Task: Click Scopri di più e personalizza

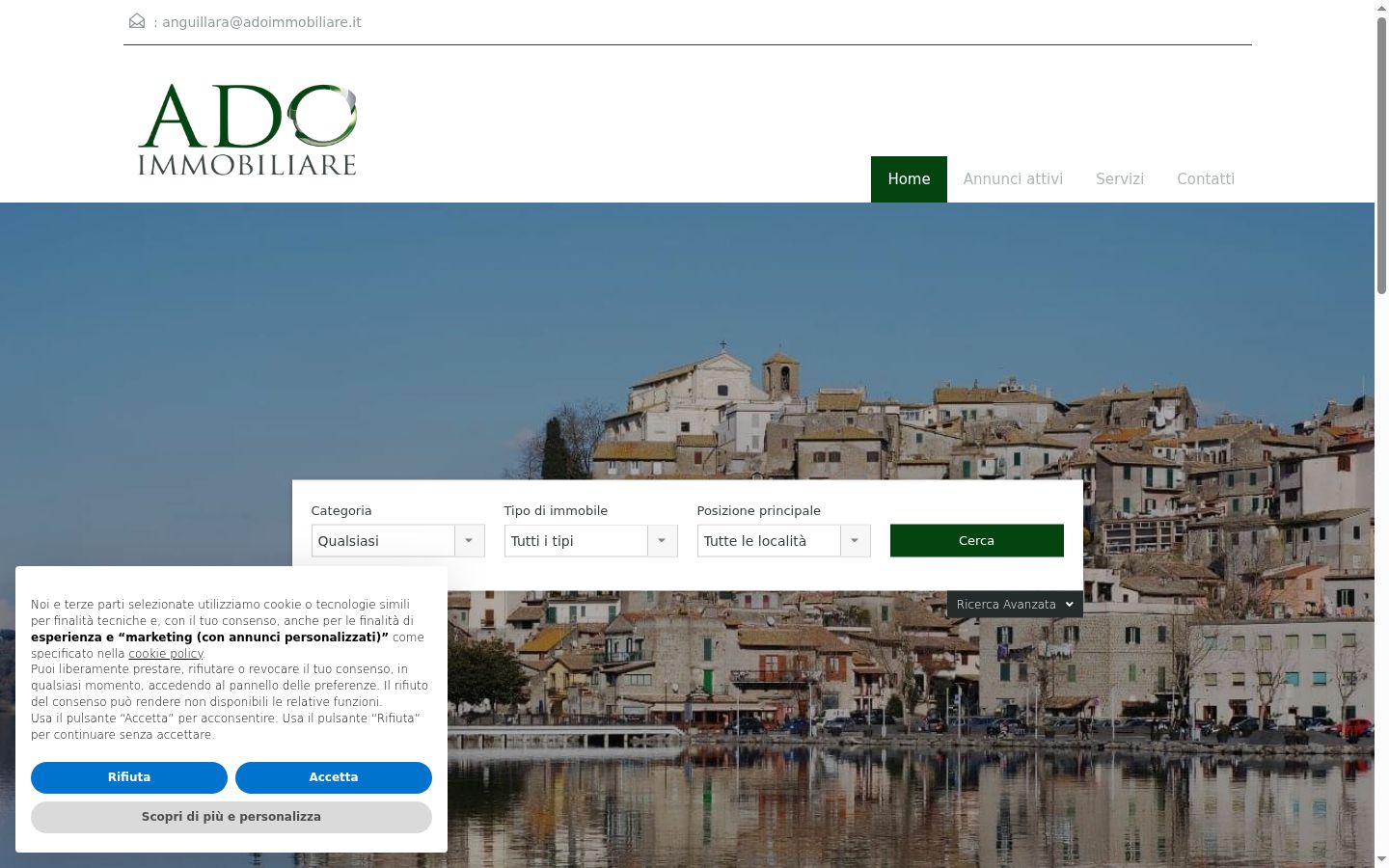Action: (x=231, y=817)
